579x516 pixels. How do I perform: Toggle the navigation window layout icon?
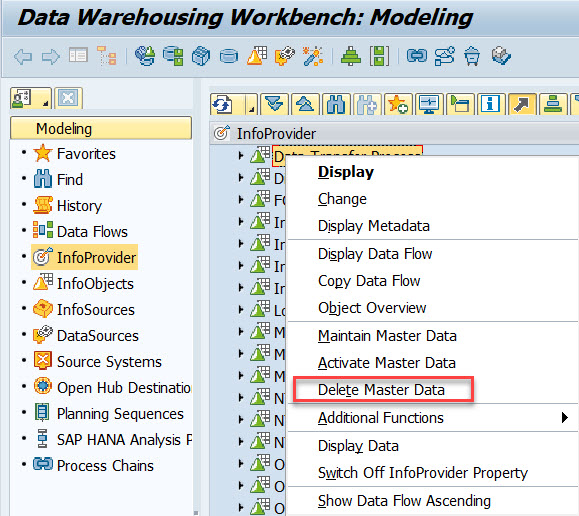78,55
